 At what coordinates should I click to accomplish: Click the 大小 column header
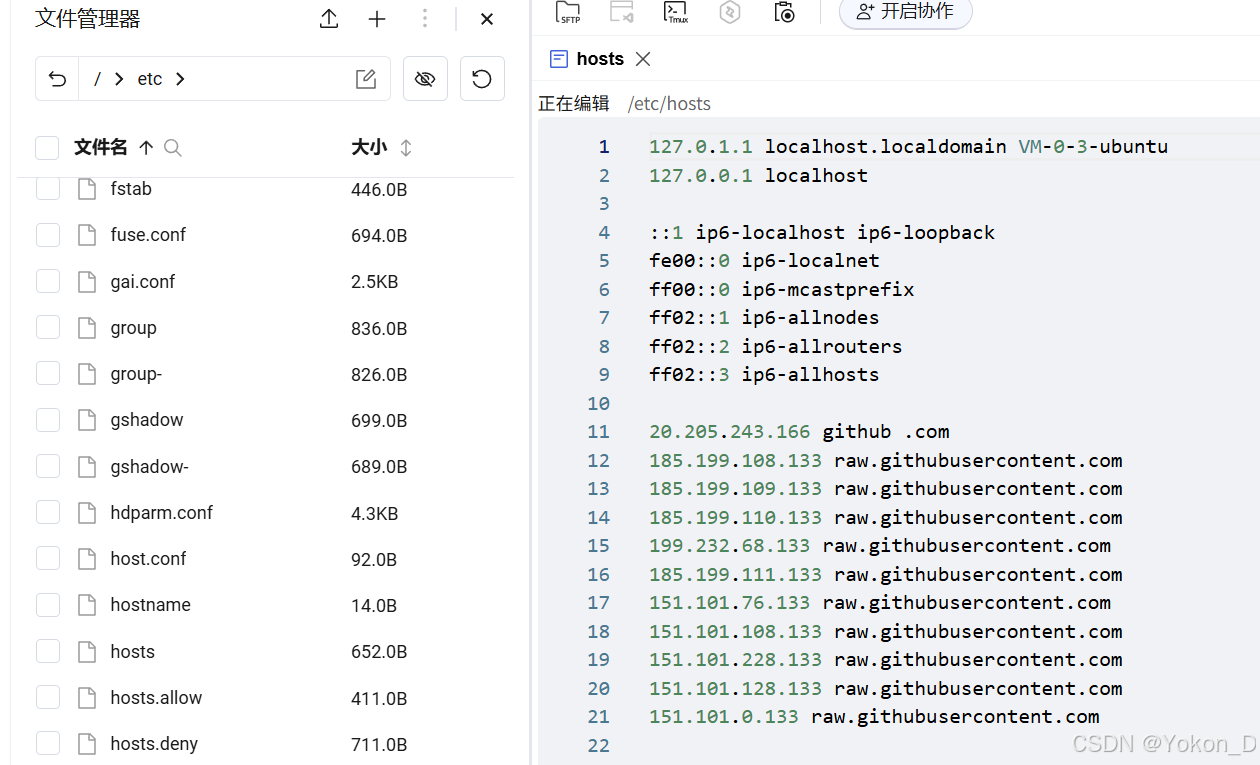click(369, 148)
